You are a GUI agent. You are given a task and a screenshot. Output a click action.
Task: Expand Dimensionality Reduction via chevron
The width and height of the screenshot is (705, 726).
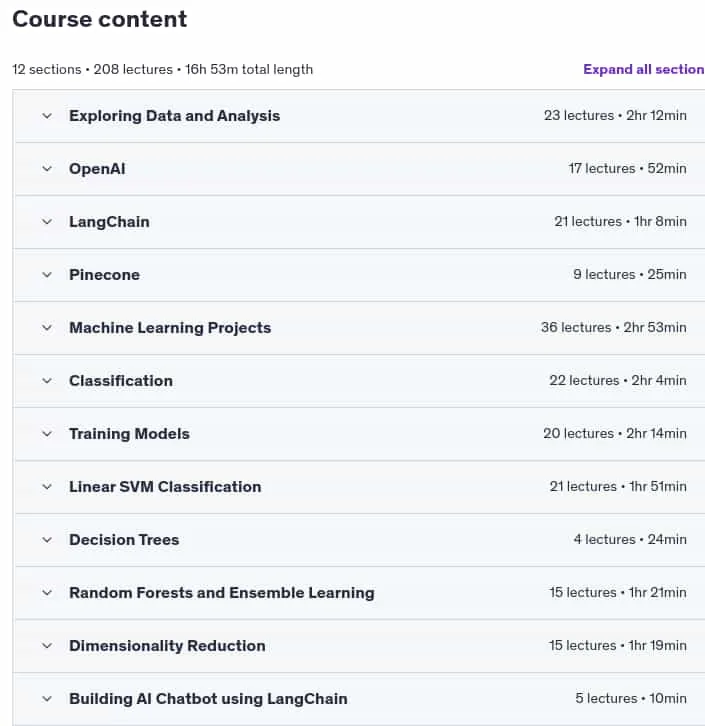click(47, 646)
